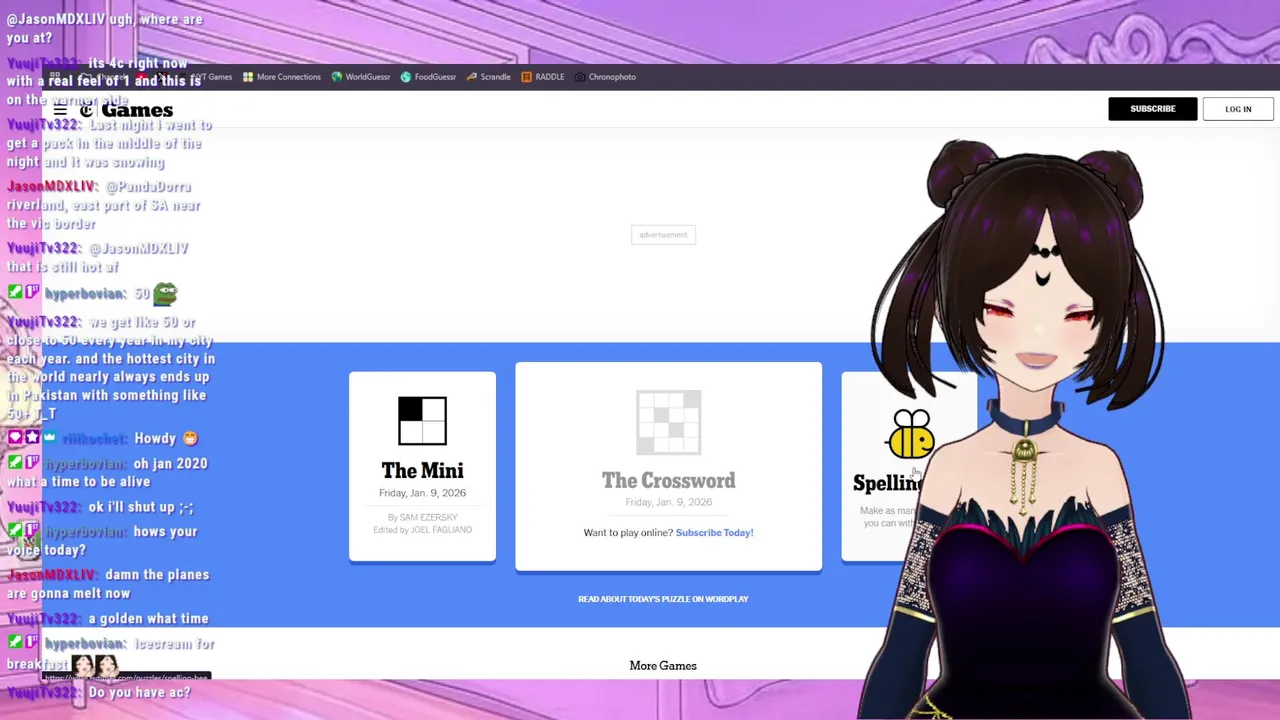Open the FoodGuessr bookmark
1280x720 pixels.
(x=428, y=77)
